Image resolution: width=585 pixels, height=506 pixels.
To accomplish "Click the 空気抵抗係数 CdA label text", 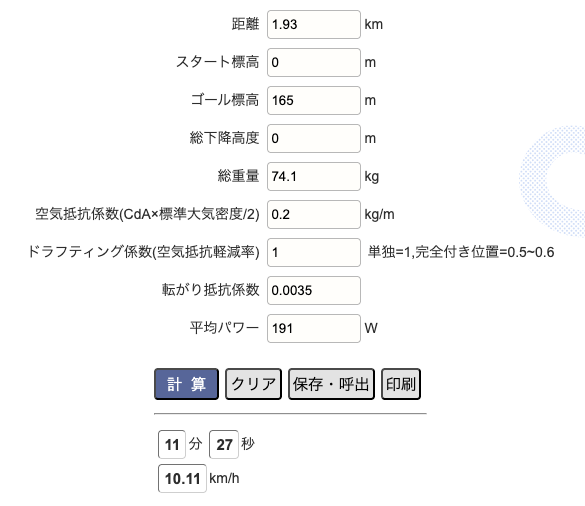I will pyautogui.click(x=147, y=214).
